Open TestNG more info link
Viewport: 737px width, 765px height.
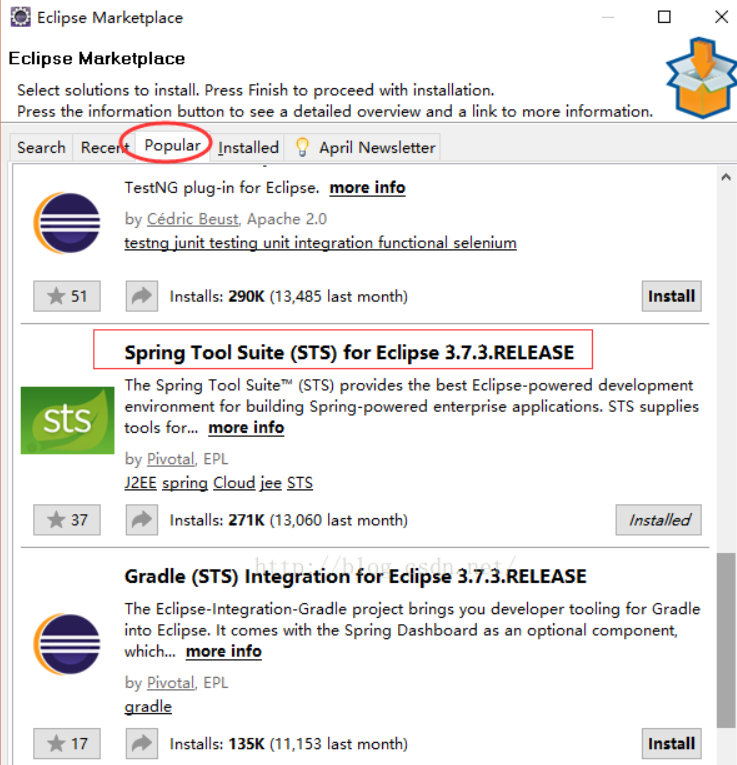pyautogui.click(x=367, y=188)
